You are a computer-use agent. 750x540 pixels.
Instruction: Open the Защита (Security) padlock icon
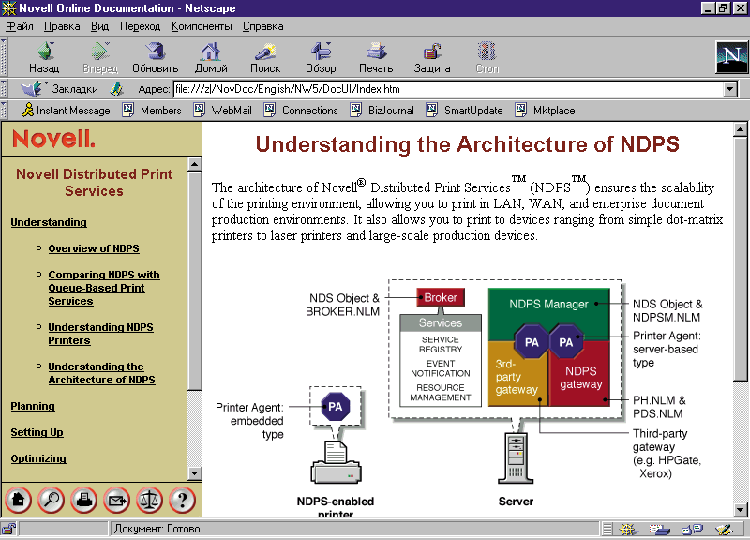coord(432,57)
